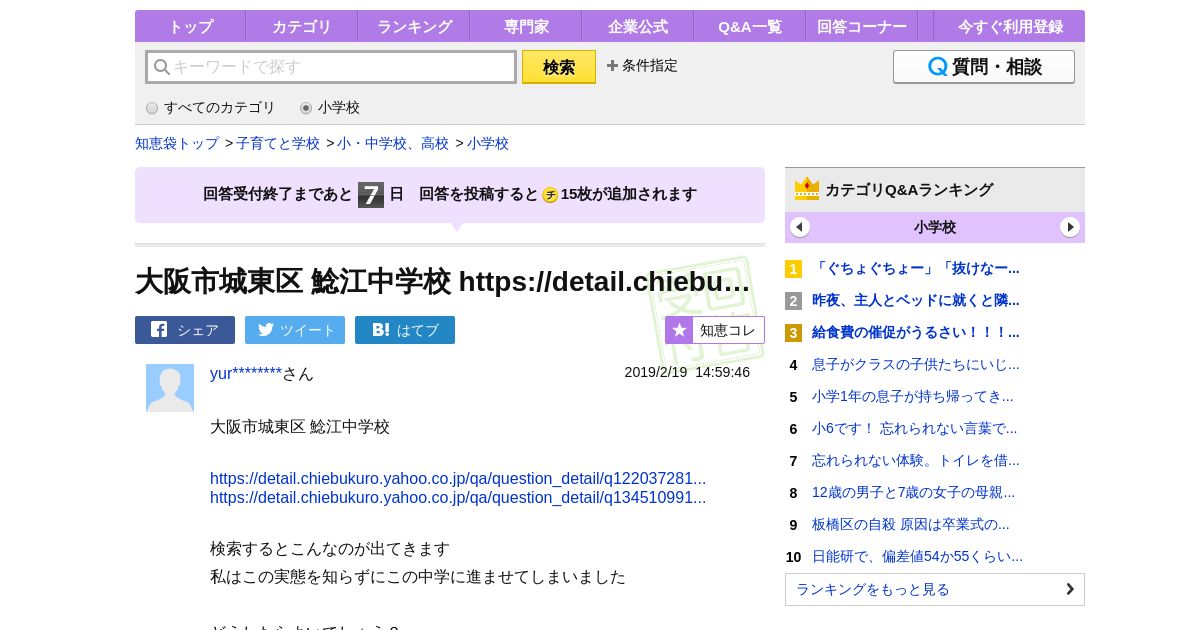1200x630 pixels.
Task: Open the 回答コーナー tab
Action: (x=862, y=27)
